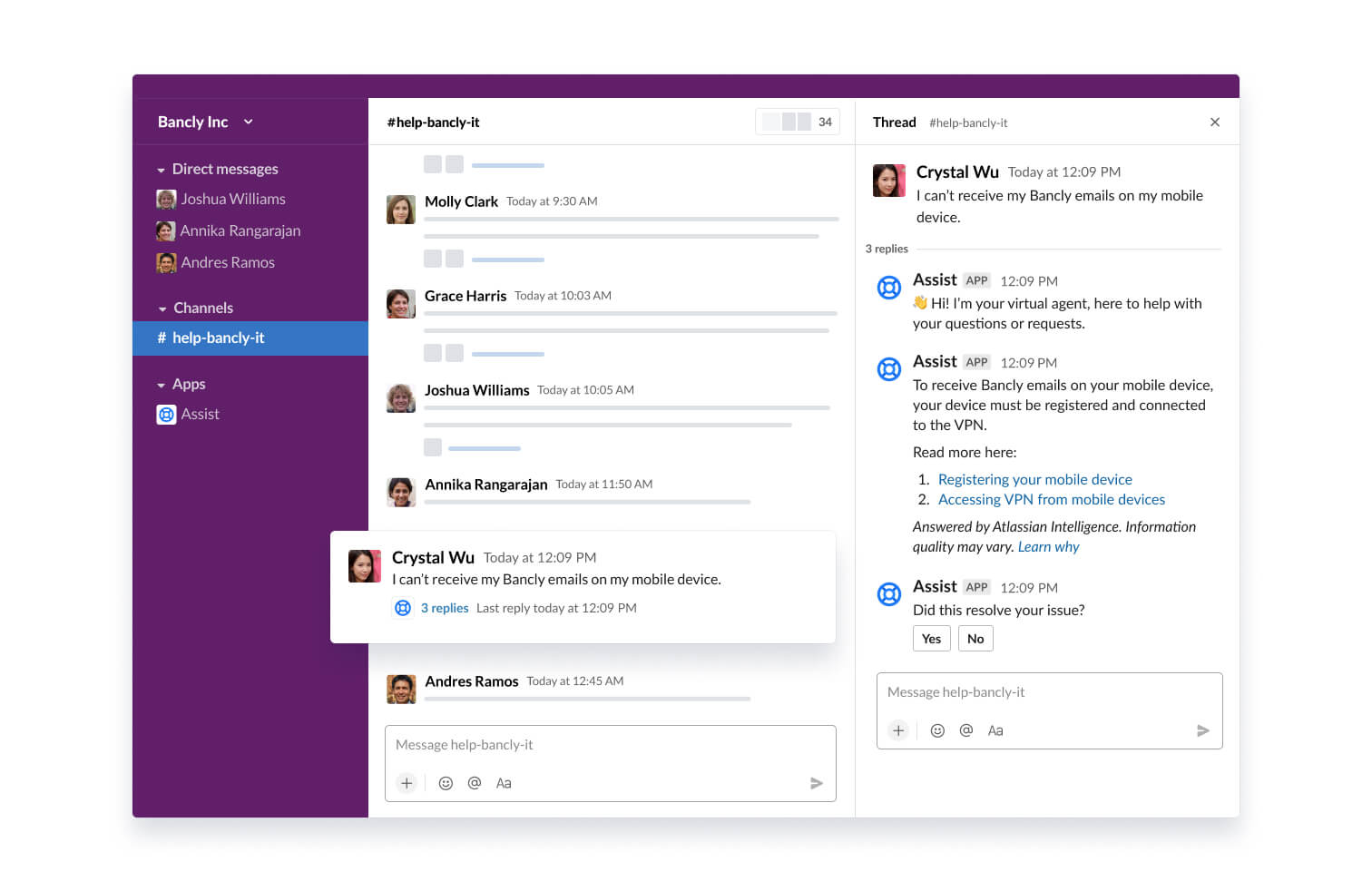The image size is (1372, 891).
Task: Click the emoji icon in the channel composer
Action: pyautogui.click(x=446, y=782)
